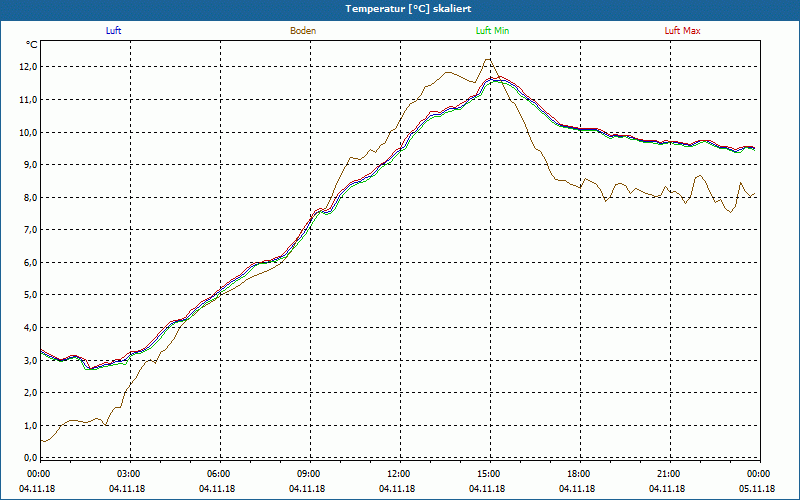Screen dimensions: 800x500
Task: Click the '11,0' y-axis value
Action: pos(29,99)
